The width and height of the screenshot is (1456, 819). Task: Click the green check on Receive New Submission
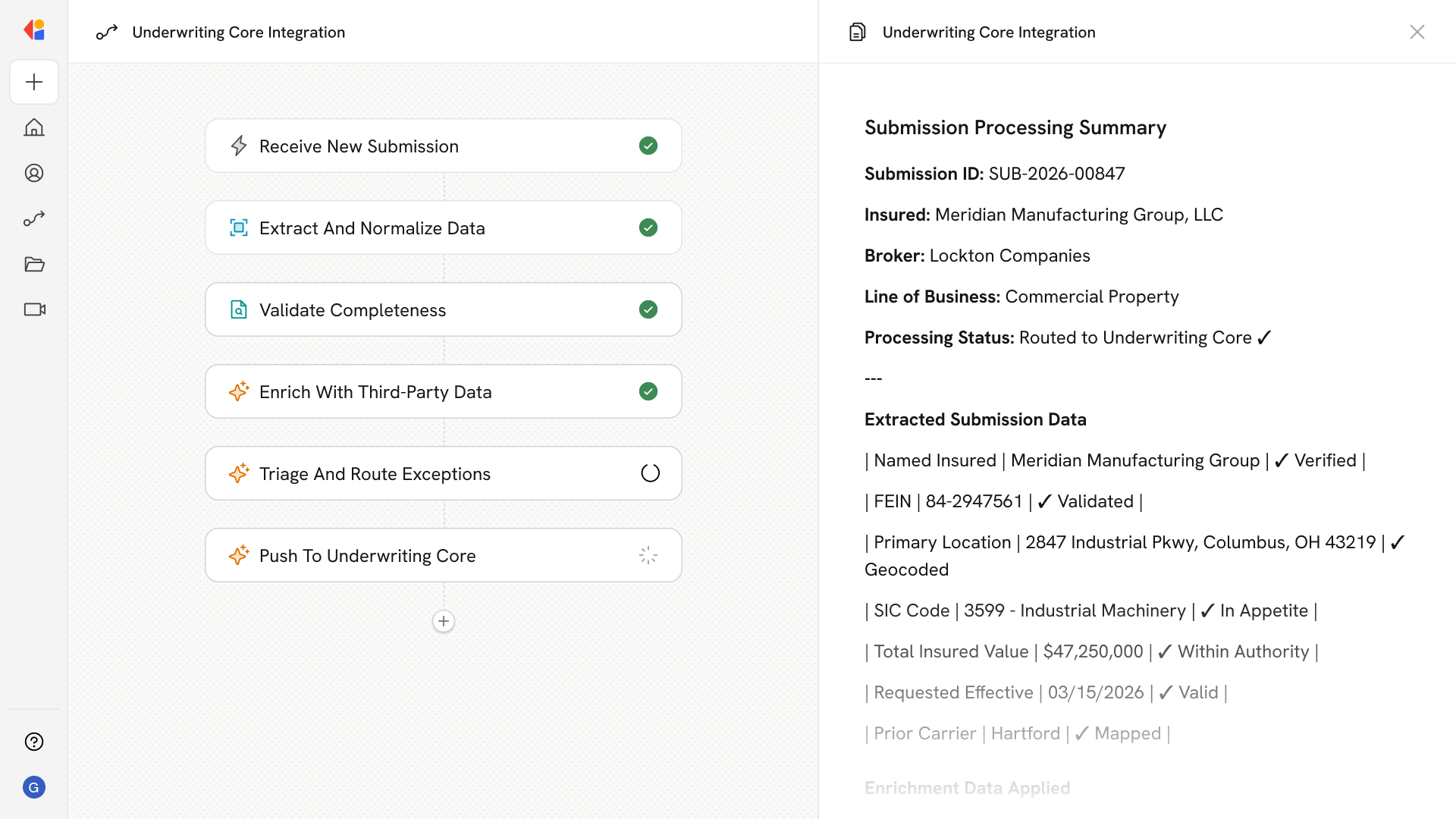(648, 146)
